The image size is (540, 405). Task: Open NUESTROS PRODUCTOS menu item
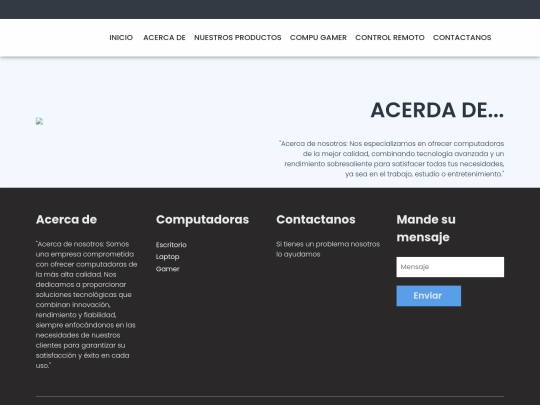pyautogui.click(x=238, y=38)
